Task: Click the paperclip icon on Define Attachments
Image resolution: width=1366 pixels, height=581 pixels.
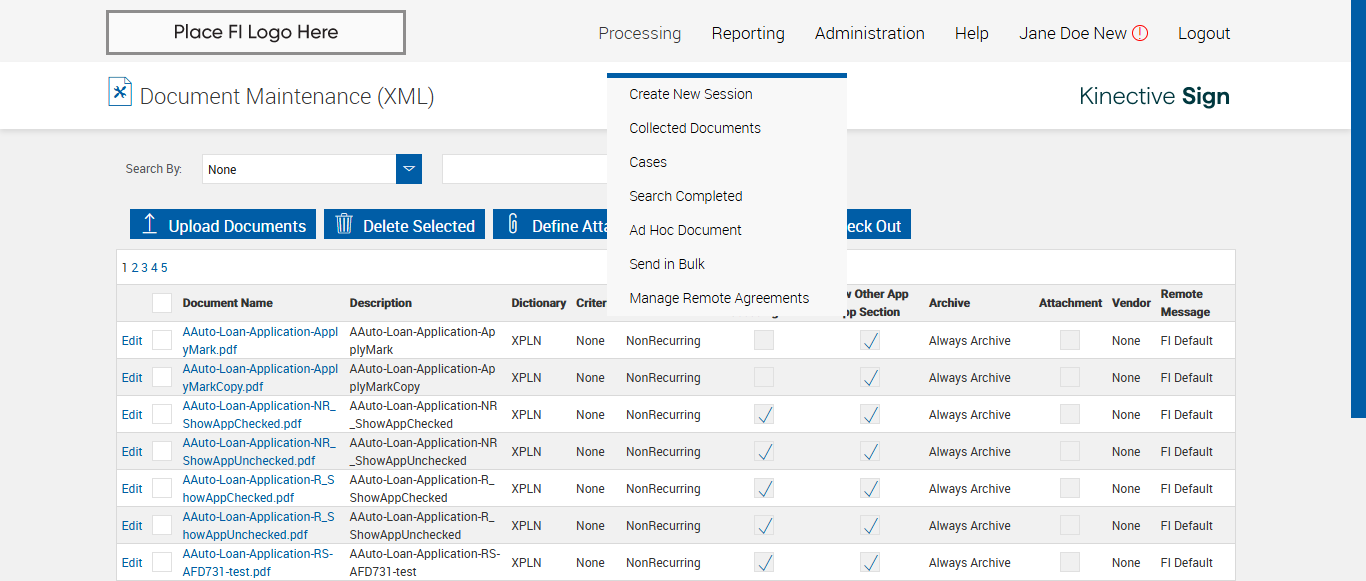Action: tap(513, 224)
